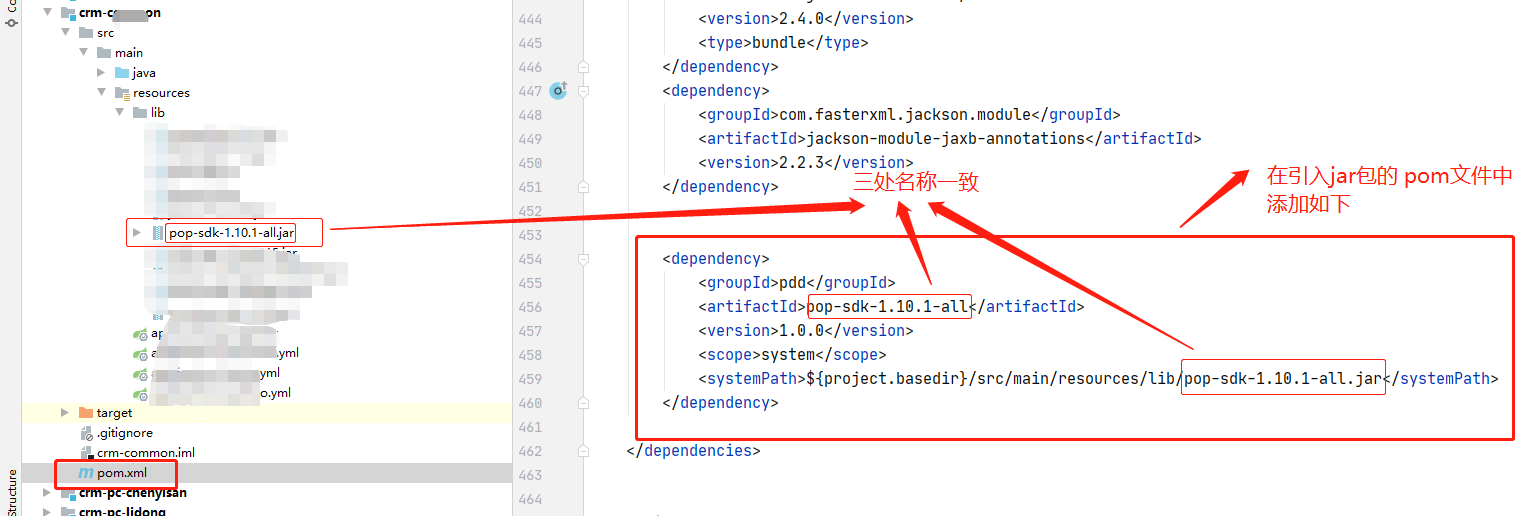Click fold end marker at line 451
Image resolution: width=1524 pixels, height=516 pixels.
pyautogui.click(x=583, y=187)
